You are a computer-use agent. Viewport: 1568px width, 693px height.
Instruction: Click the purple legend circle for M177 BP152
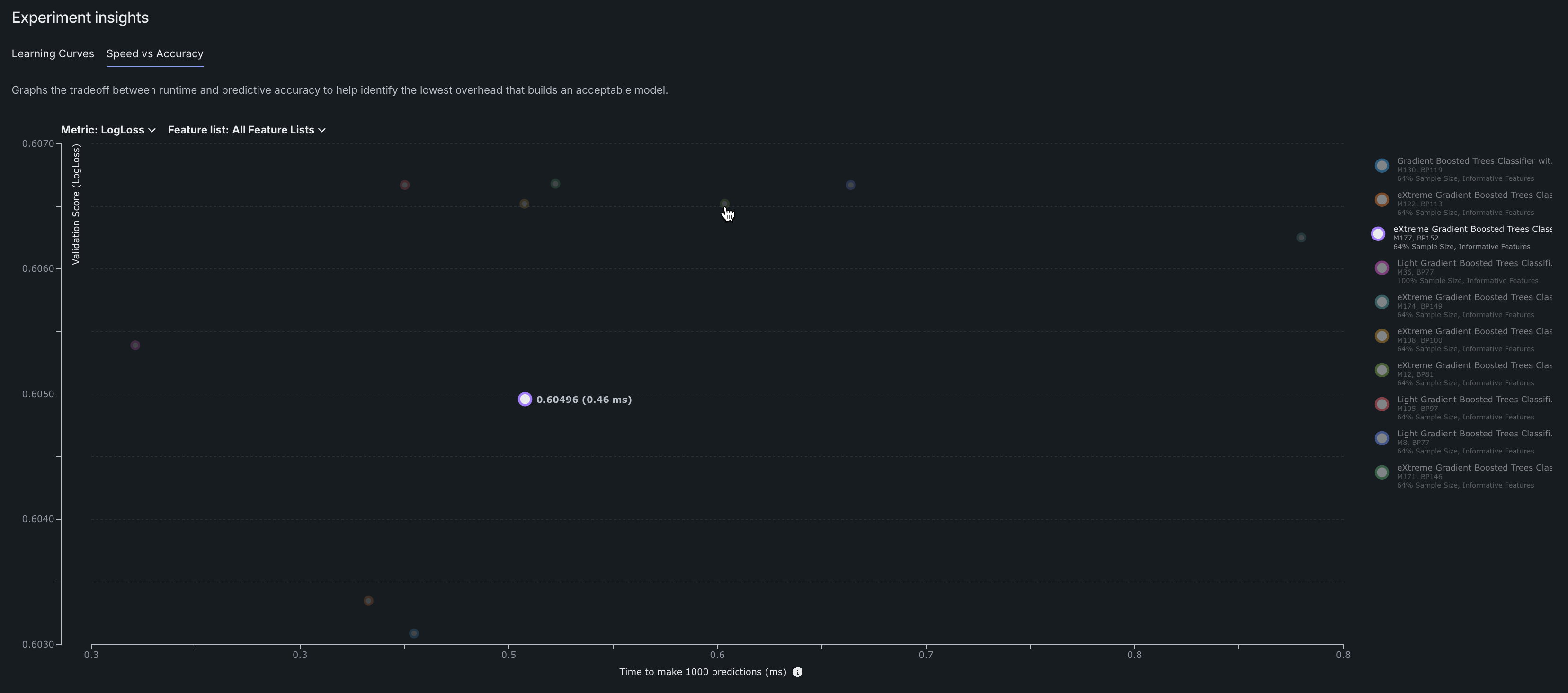coord(1378,234)
